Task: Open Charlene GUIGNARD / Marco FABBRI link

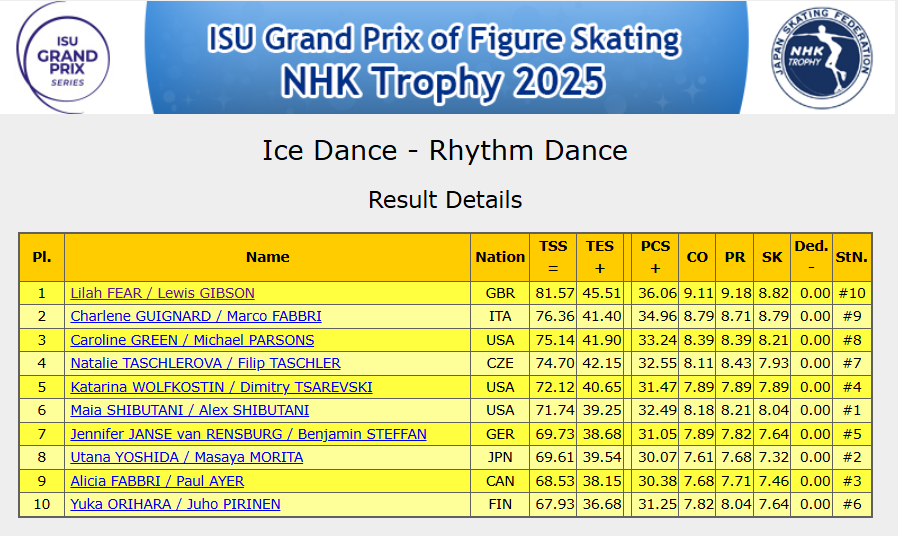Action: pos(196,316)
